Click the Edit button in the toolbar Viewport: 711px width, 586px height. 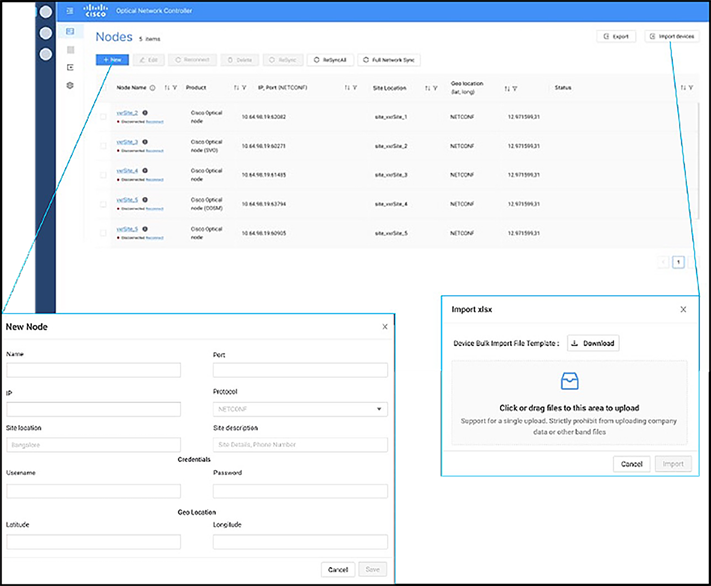click(148, 60)
